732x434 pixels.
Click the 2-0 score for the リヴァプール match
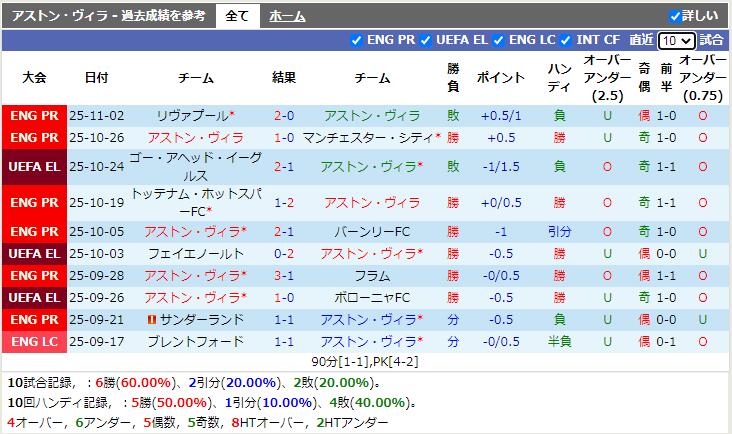tap(283, 115)
